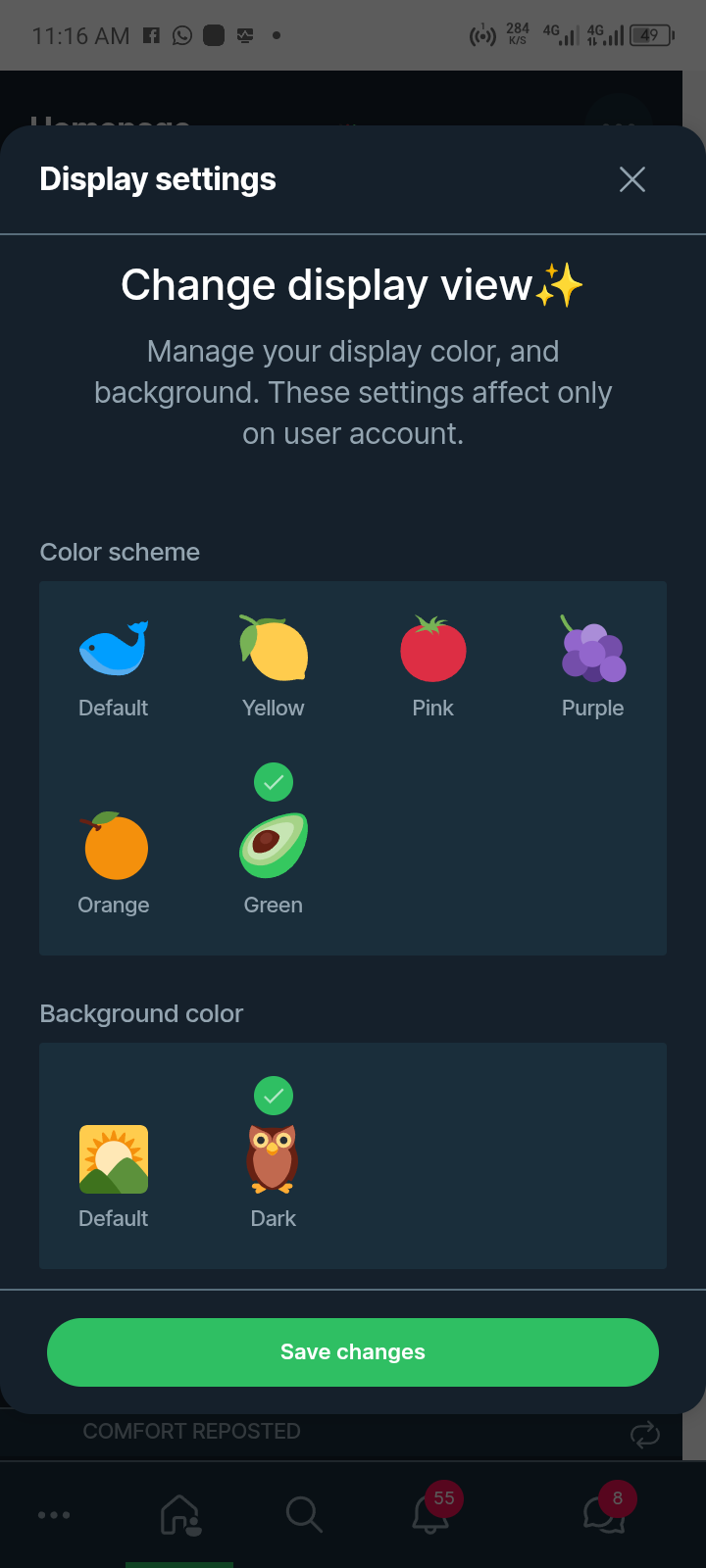This screenshot has height=1568, width=706.
Task: Open notifications bell with 55 badge
Action: click(431, 1514)
